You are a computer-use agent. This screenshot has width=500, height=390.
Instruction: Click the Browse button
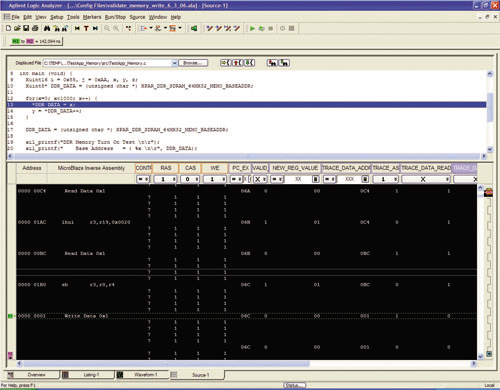193,63
